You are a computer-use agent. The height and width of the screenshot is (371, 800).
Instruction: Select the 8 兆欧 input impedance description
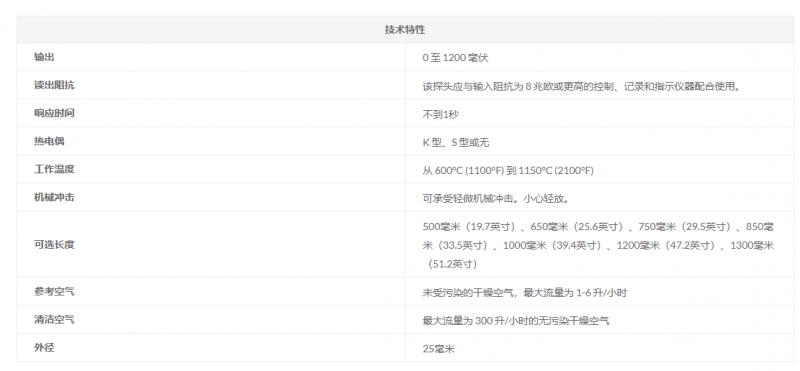pos(581,86)
